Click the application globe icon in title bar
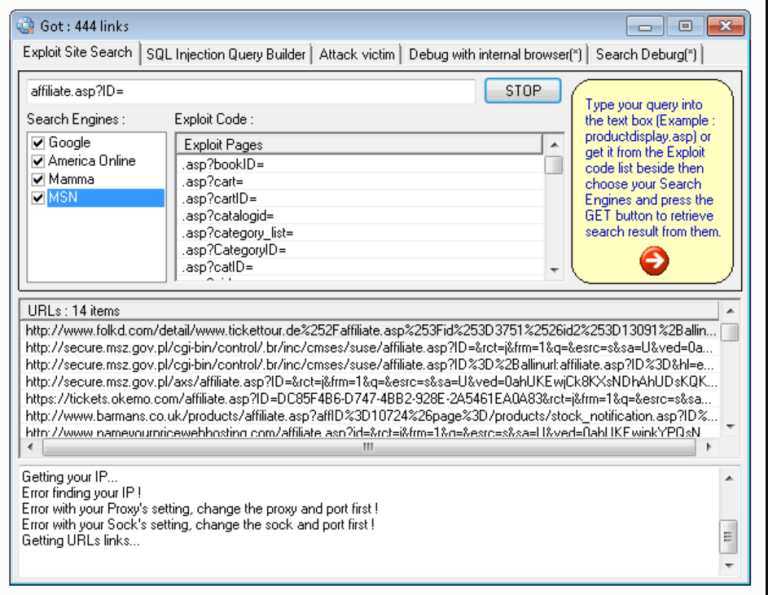This screenshot has height=595, width=768. (x=25, y=25)
